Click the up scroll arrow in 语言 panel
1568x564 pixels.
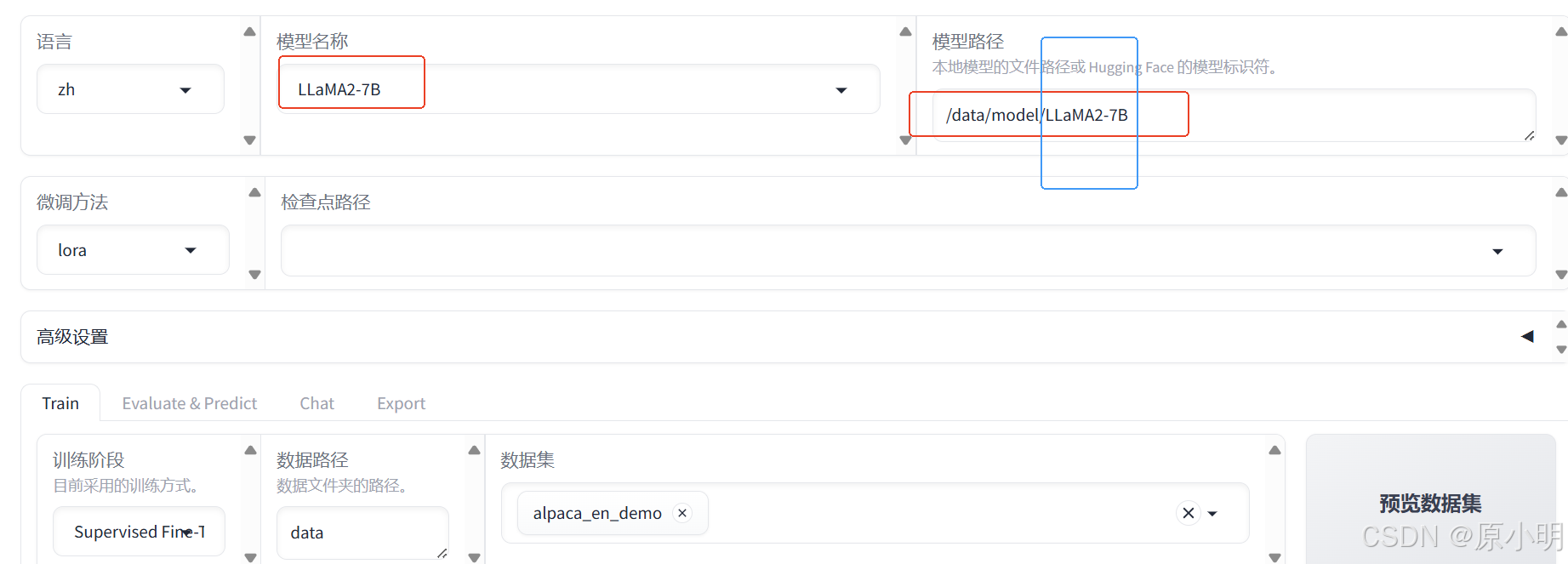pos(249,31)
